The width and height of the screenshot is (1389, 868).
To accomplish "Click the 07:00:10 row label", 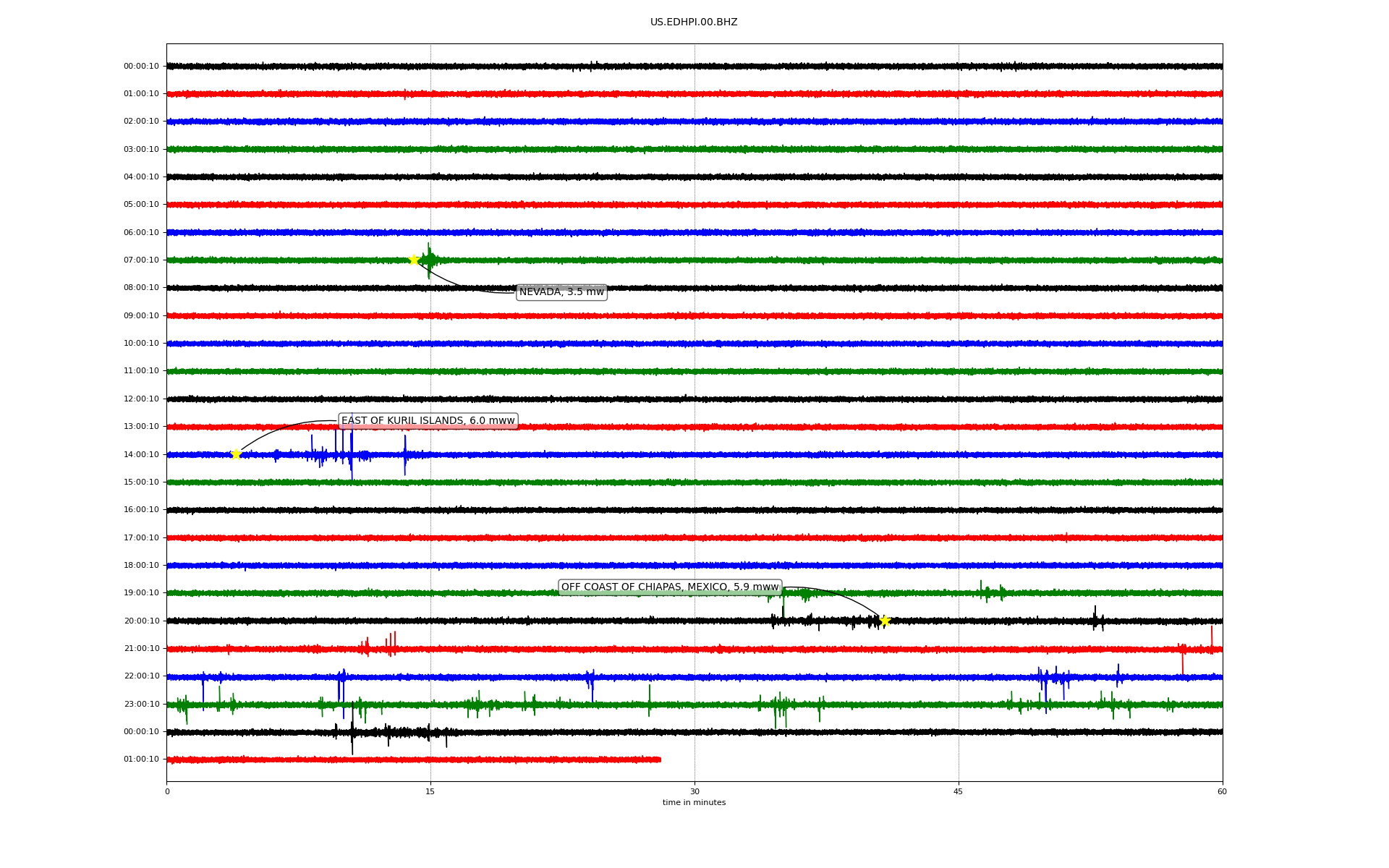I will coord(141,260).
